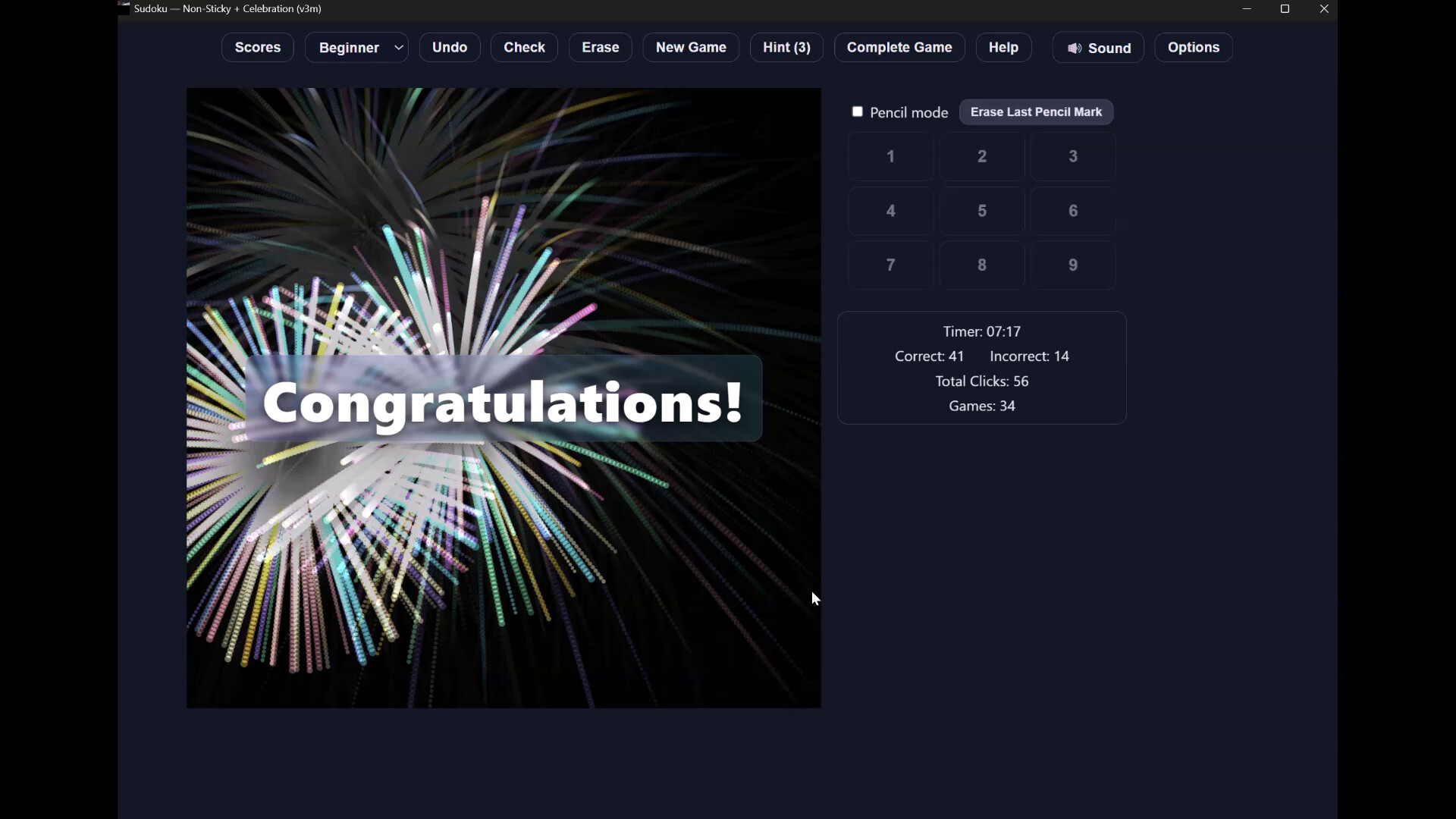Open the Options menu

pyautogui.click(x=1193, y=47)
